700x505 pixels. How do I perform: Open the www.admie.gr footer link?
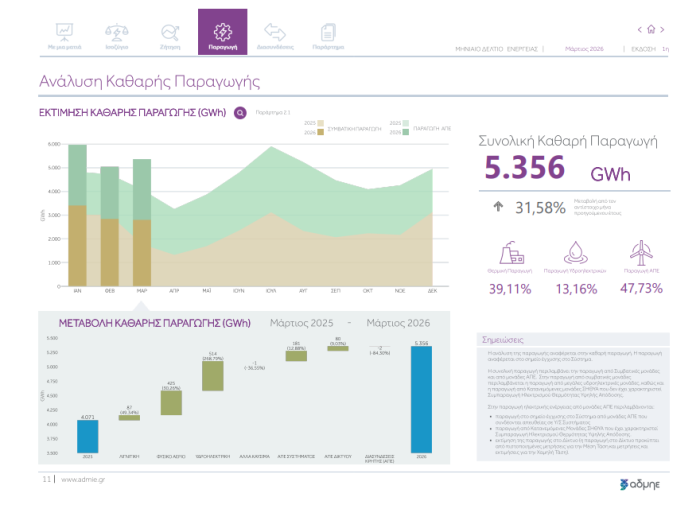83,479
